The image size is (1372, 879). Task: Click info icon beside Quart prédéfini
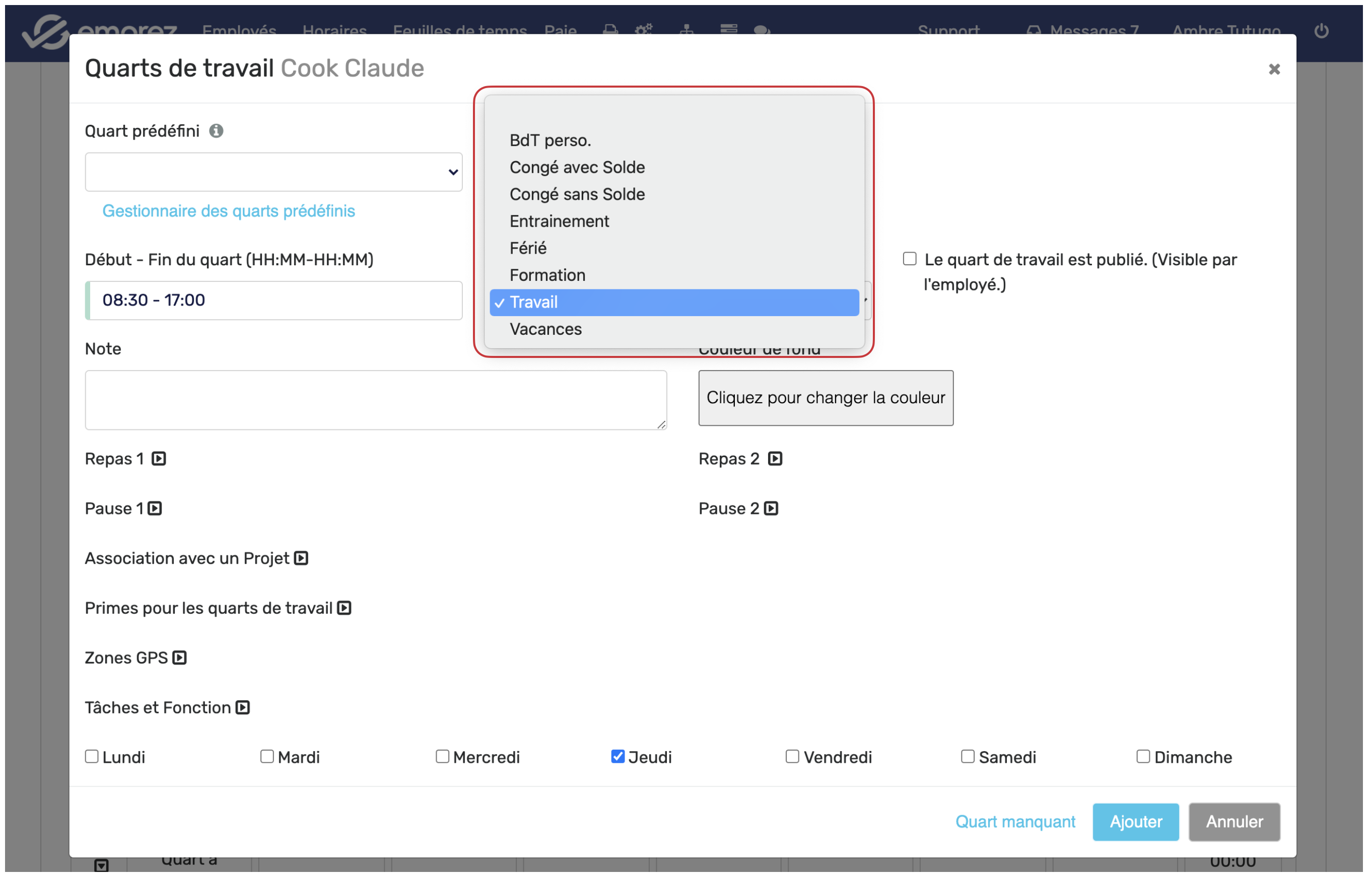[x=216, y=131]
